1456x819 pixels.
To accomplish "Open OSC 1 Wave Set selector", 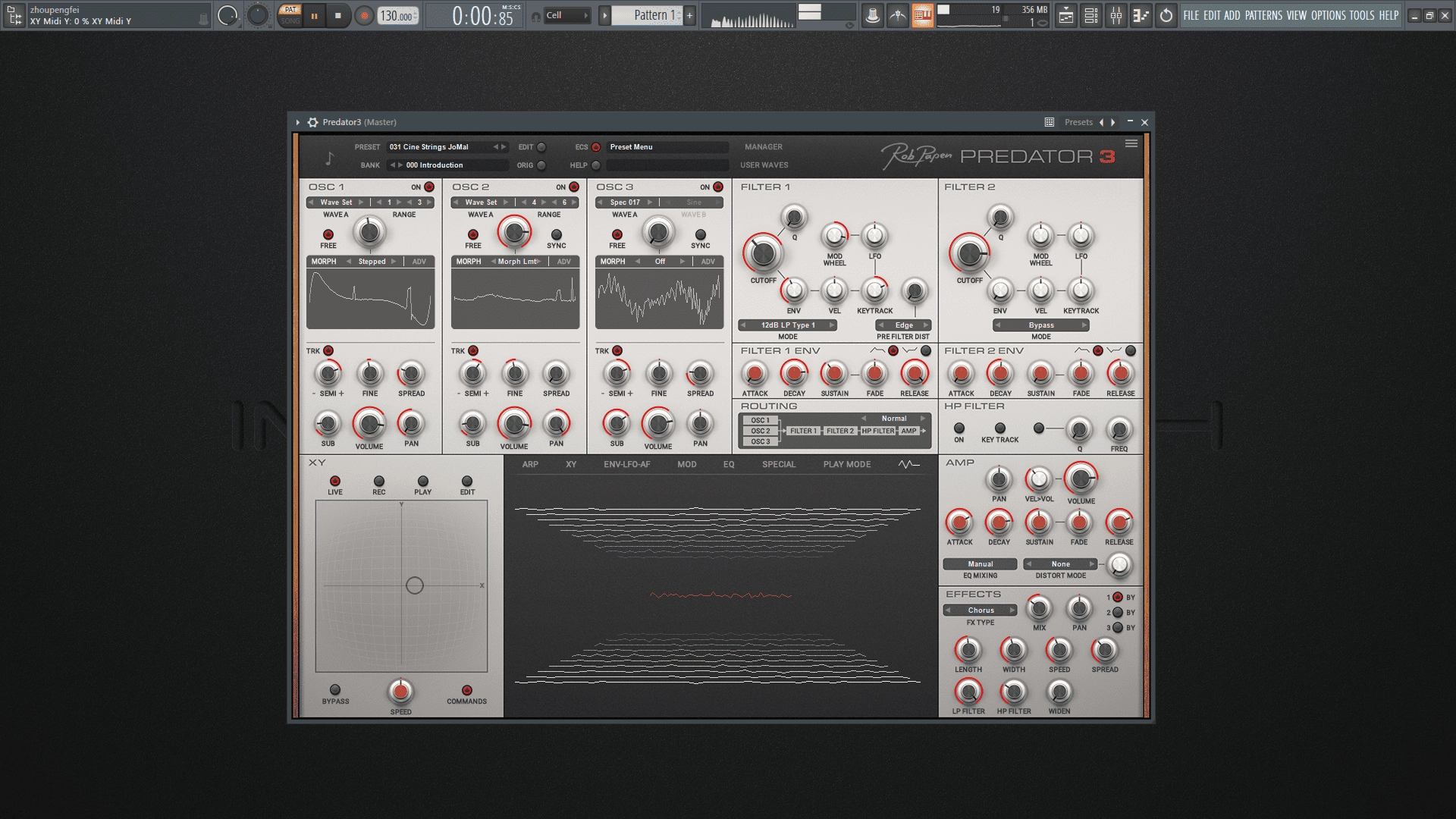I will tap(336, 202).
